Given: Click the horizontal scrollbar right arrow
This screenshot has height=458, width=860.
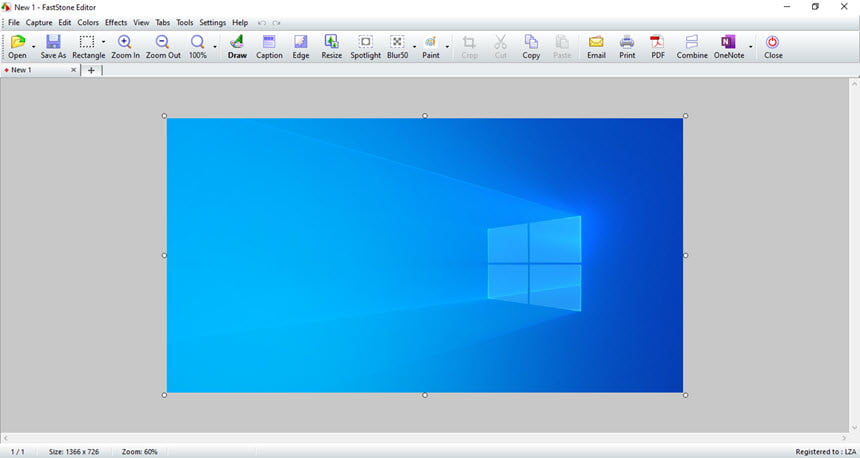Looking at the screenshot, I should tap(844, 438).
